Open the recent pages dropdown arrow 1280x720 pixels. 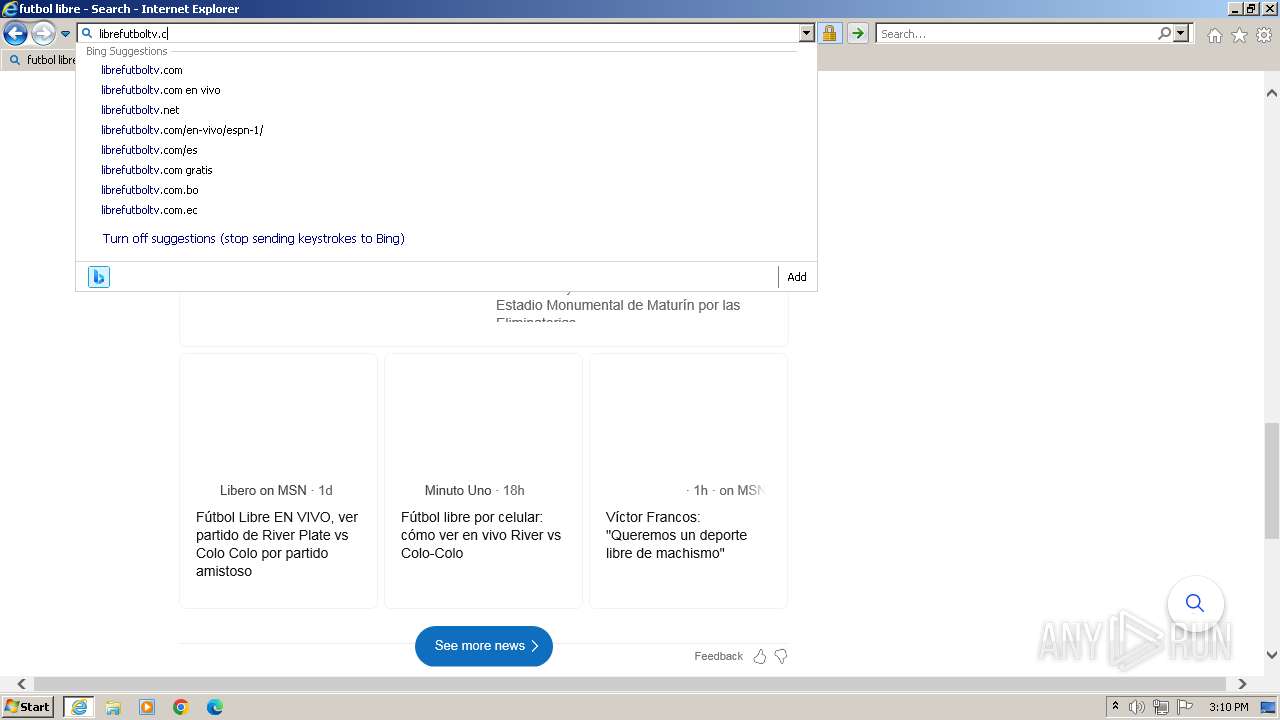65,34
